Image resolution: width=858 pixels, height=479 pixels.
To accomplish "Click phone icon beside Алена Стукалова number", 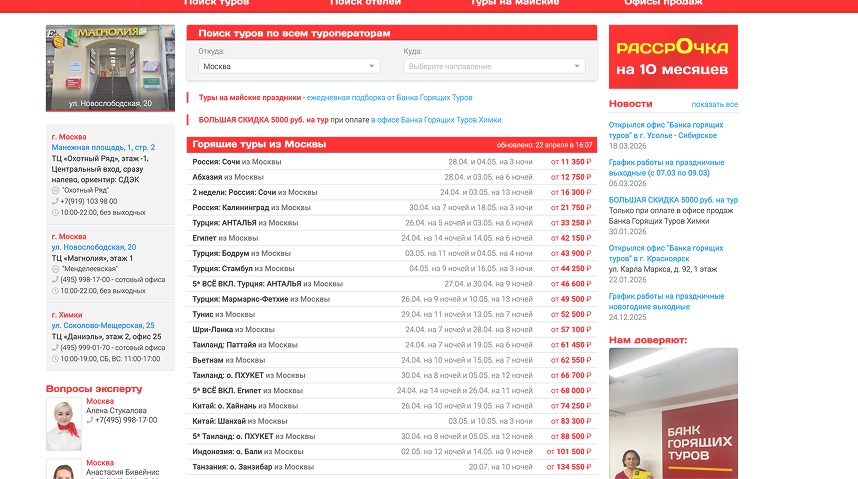I will coord(90,420).
